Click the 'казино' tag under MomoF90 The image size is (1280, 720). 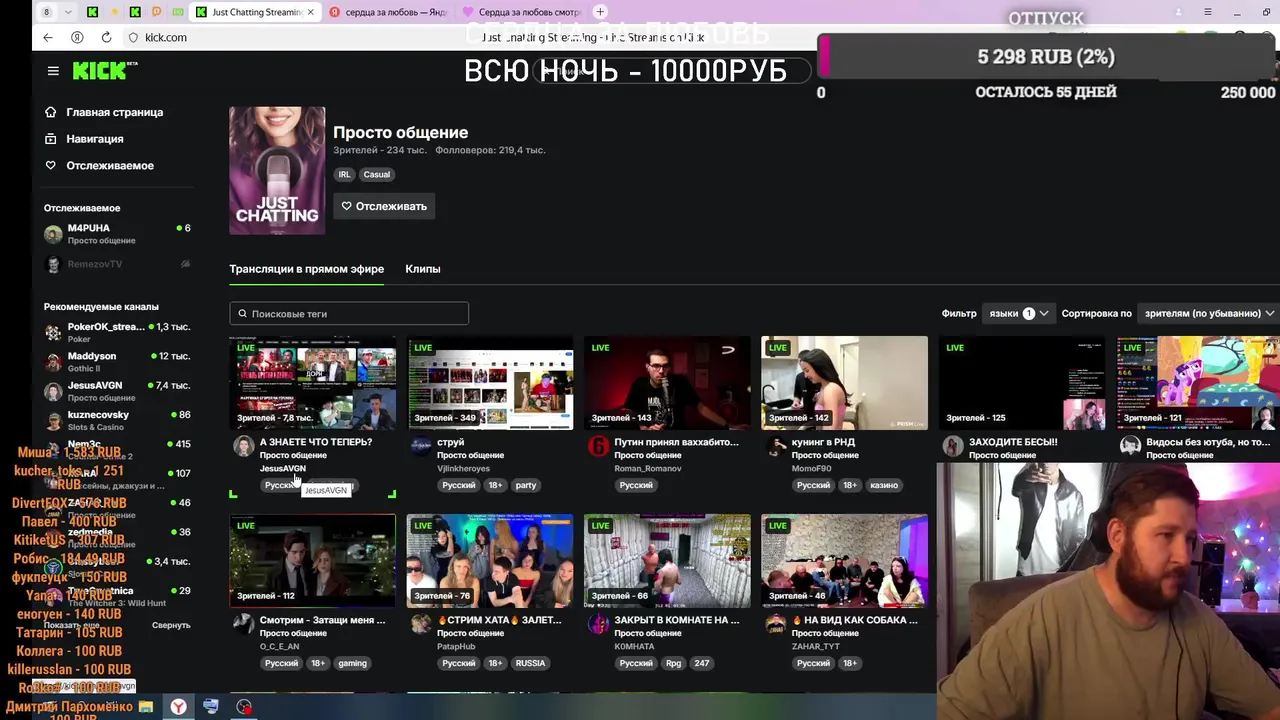click(x=884, y=485)
